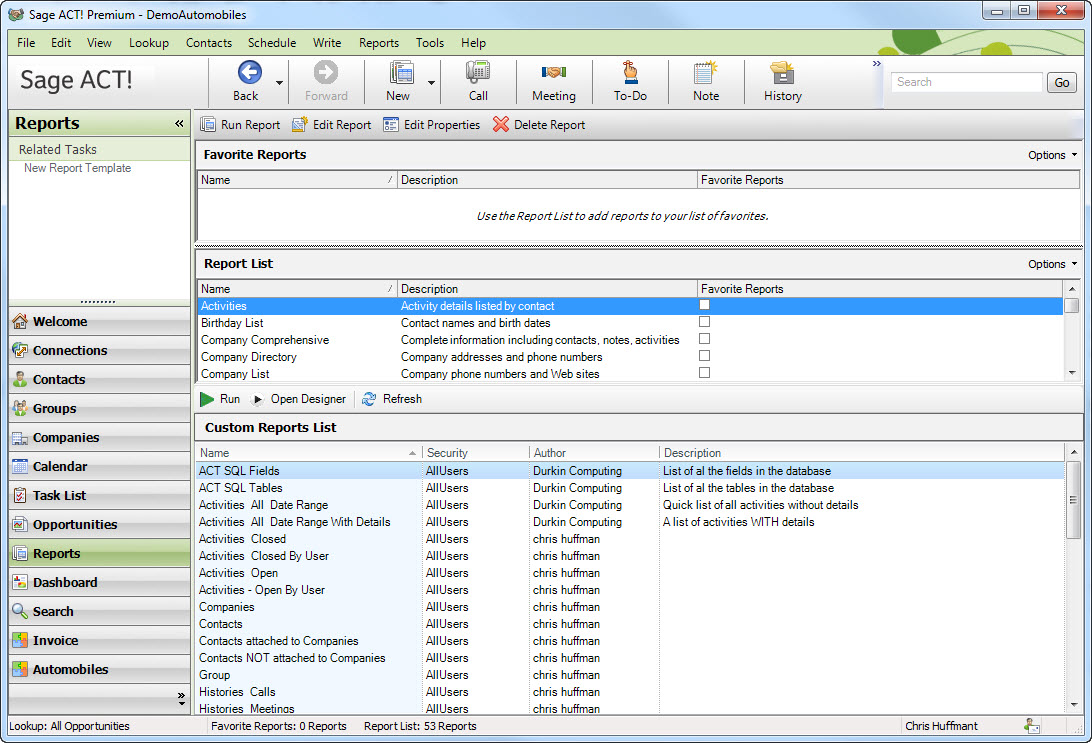The height and width of the screenshot is (743, 1092).
Task: Expand navigation bar configure chevron
Action: 181,698
